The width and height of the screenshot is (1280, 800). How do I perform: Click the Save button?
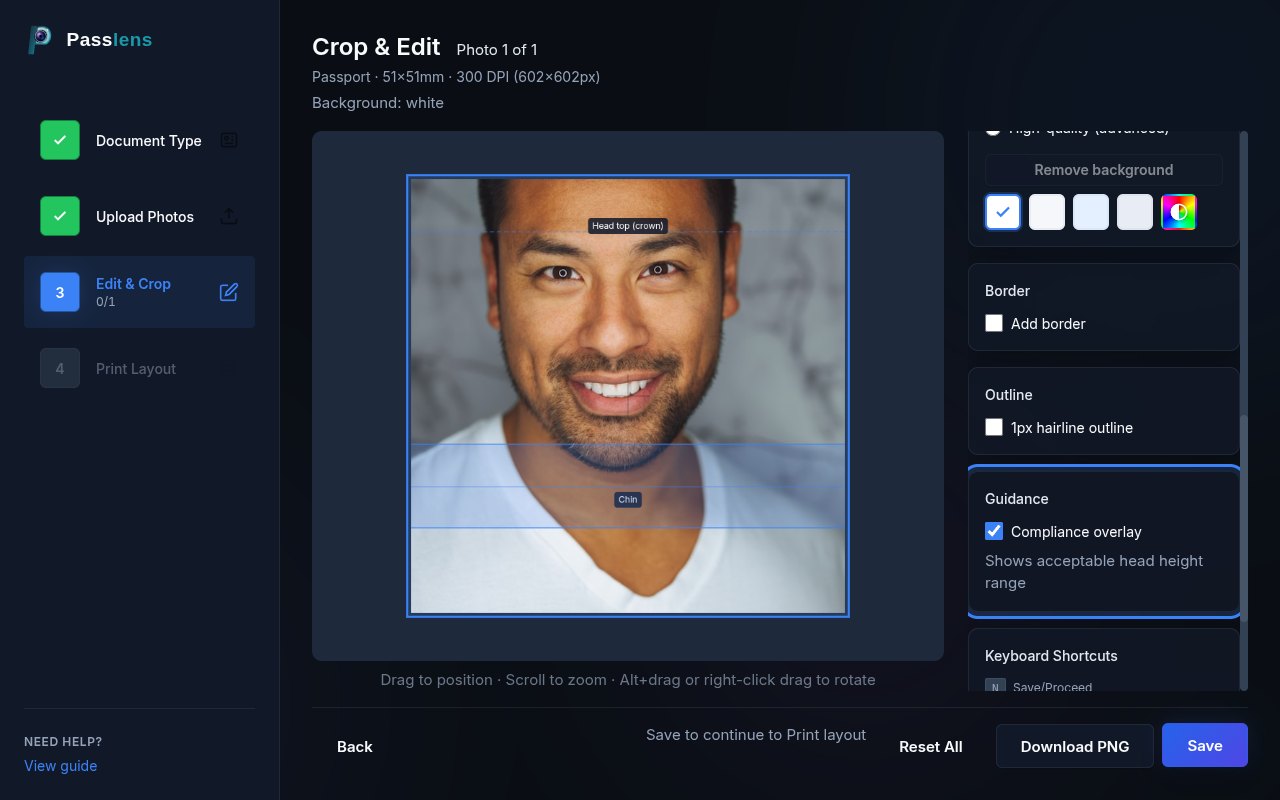tap(1205, 745)
